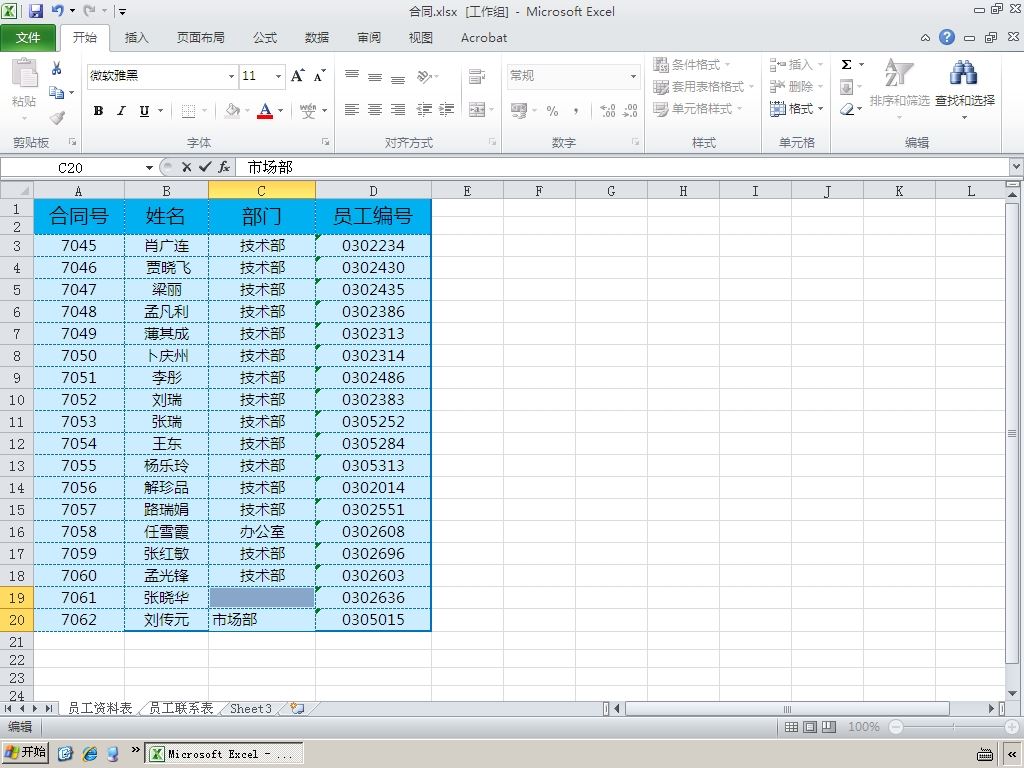Click the red font color A icon

pyautogui.click(x=264, y=110)
